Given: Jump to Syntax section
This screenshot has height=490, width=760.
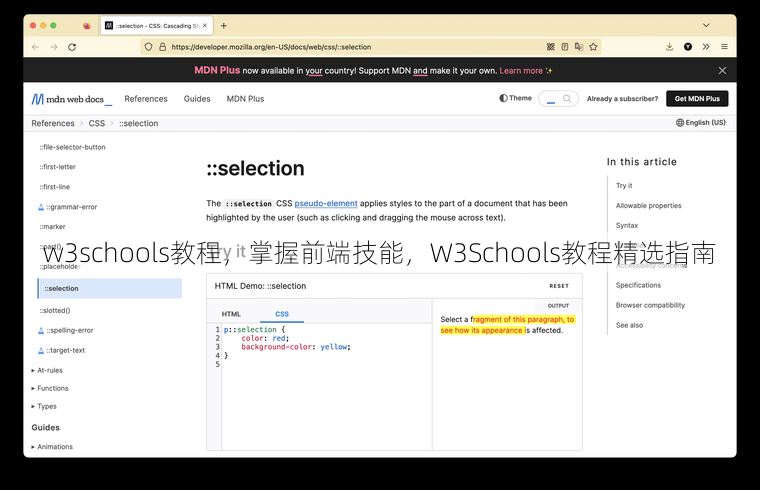Looking at the screenshot, I should pos(627,225).
